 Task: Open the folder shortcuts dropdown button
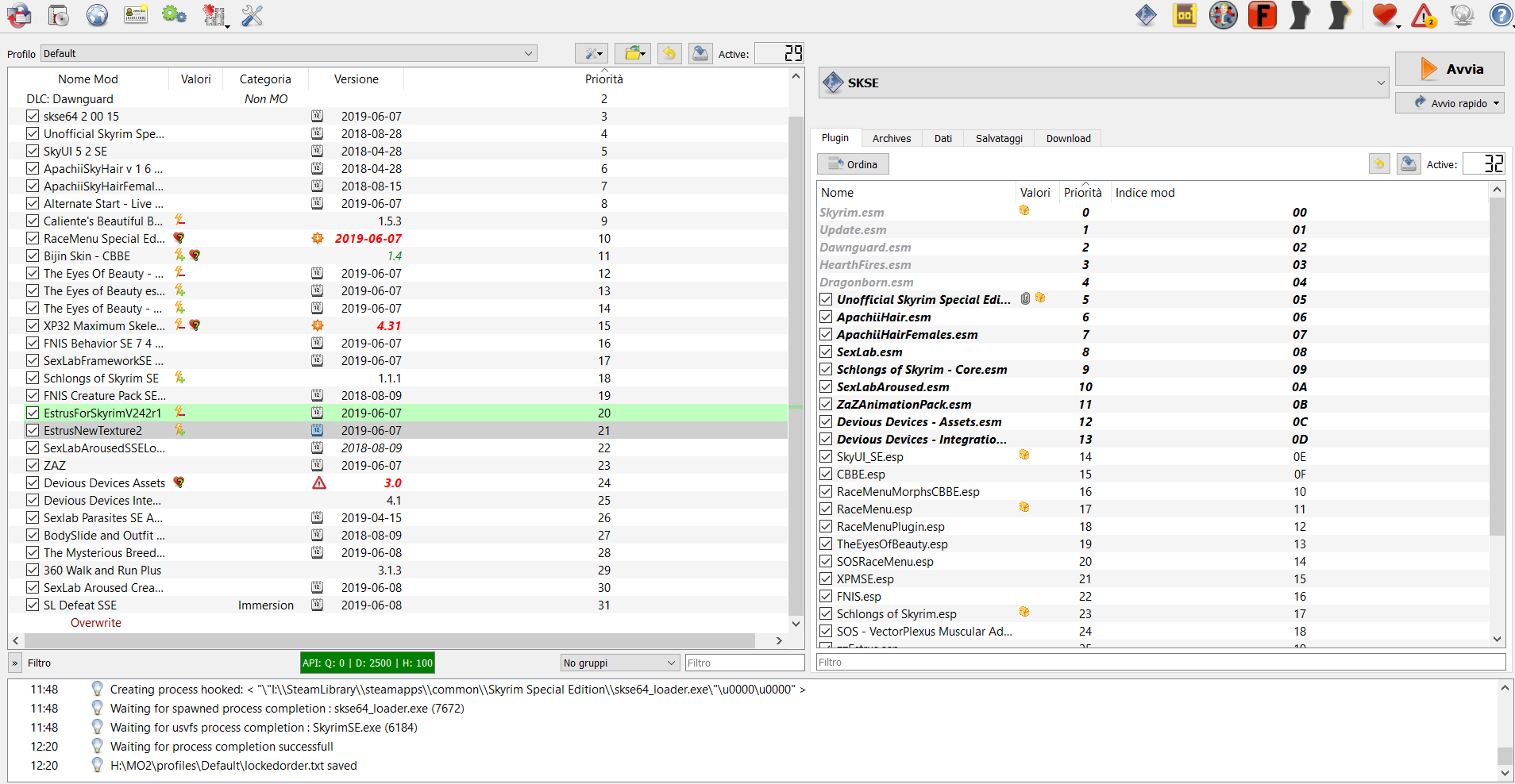coord(633,53)
